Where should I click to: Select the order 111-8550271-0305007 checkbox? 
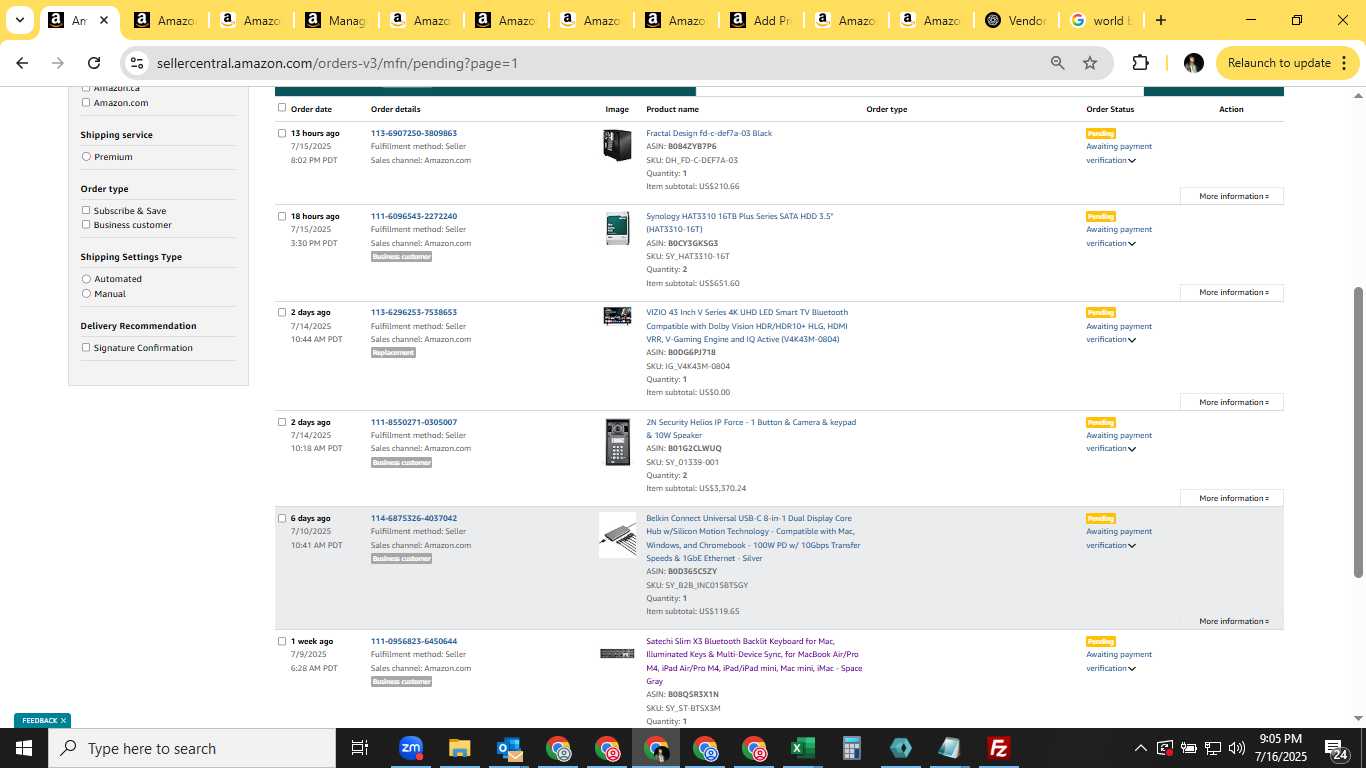pos(282,422)
